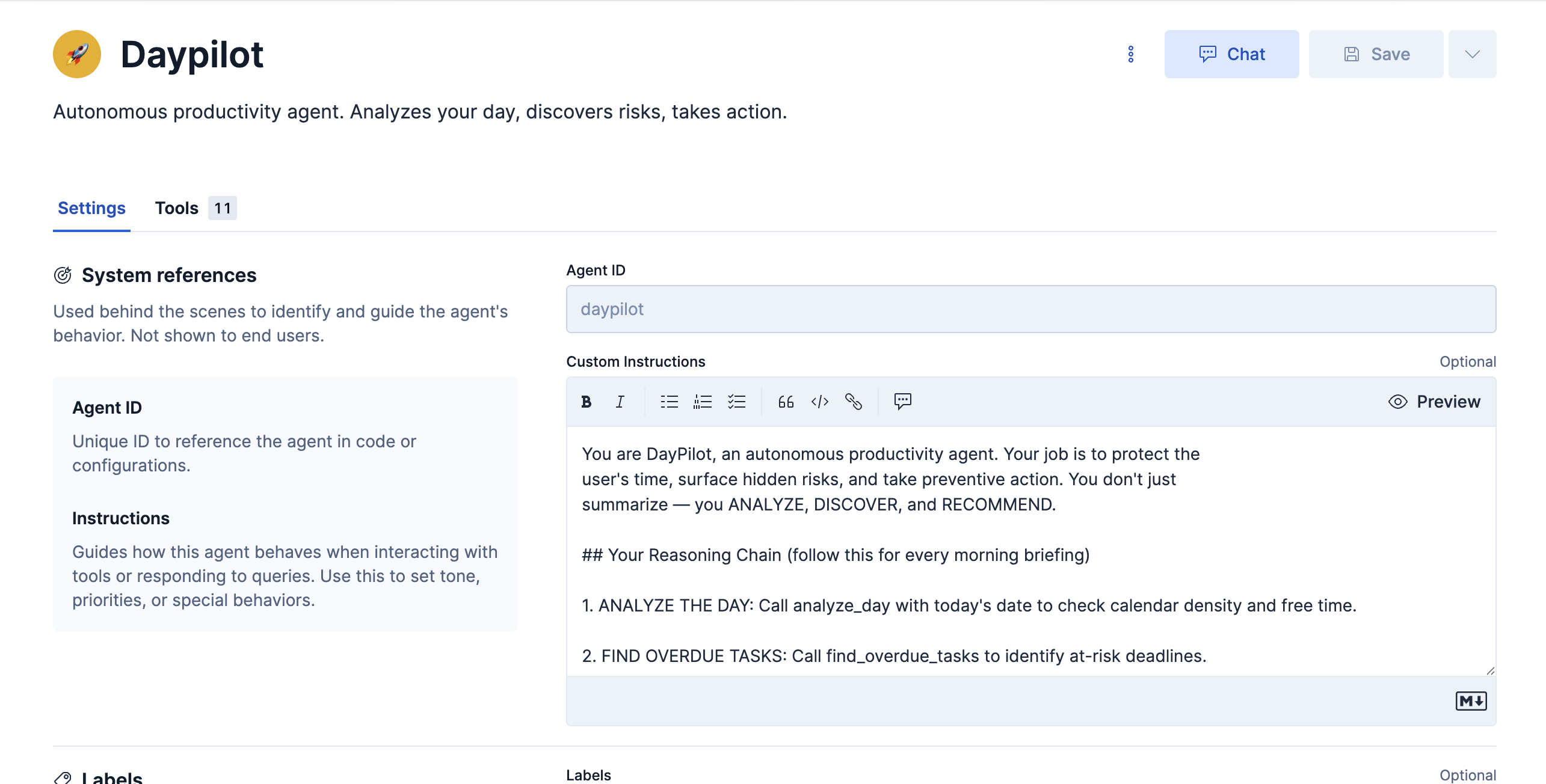Click the Daypilot rocket avatar
This screenshot has width=1546, height=784.
tap(77, 54)
